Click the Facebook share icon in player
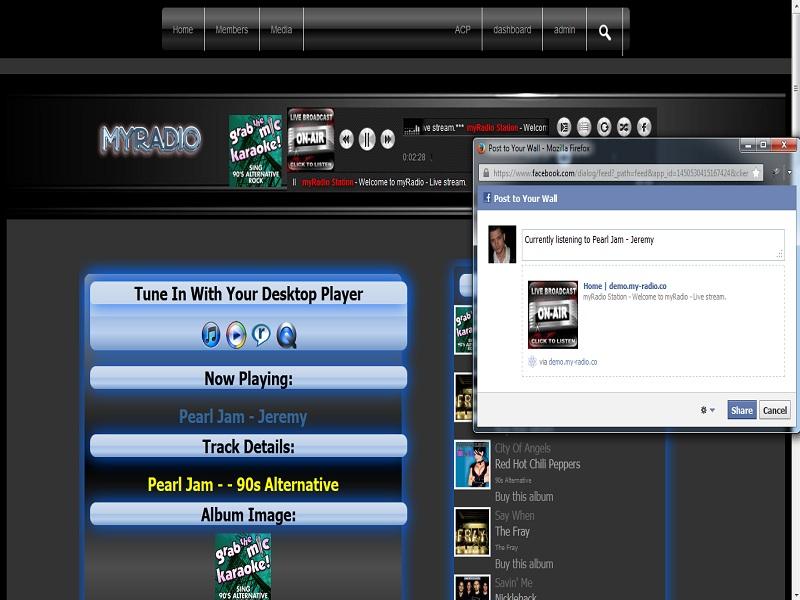 tap(644, 127)
